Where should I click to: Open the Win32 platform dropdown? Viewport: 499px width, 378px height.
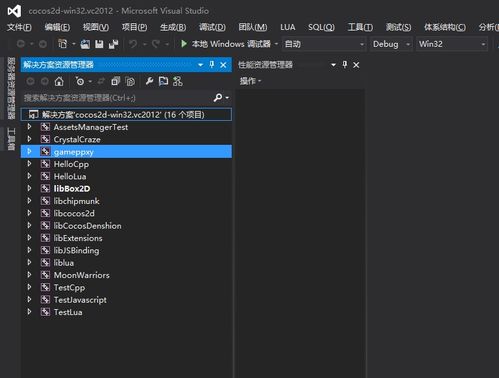452,44
